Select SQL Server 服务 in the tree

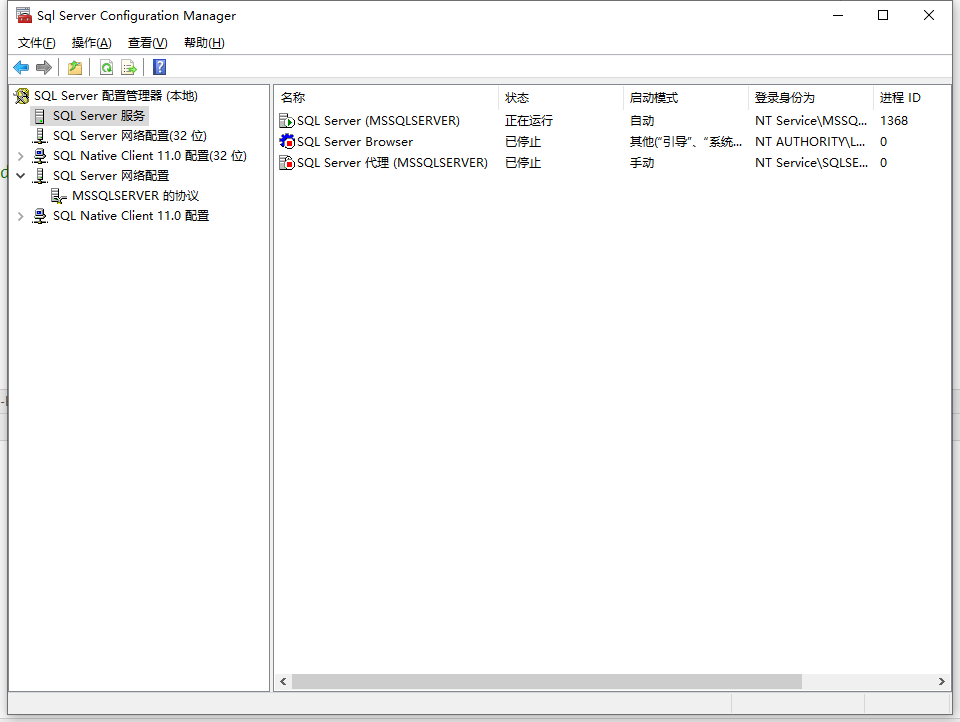(x=99, y=116)
